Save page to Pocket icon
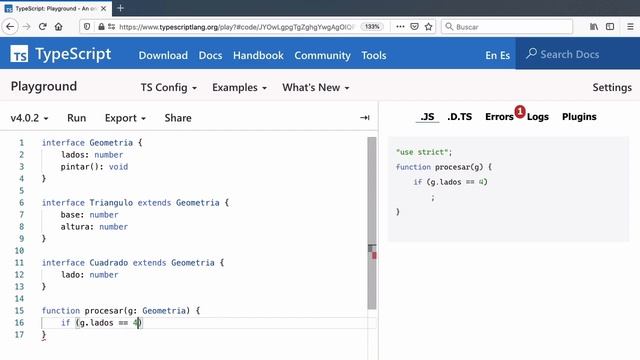 [414, 27]
